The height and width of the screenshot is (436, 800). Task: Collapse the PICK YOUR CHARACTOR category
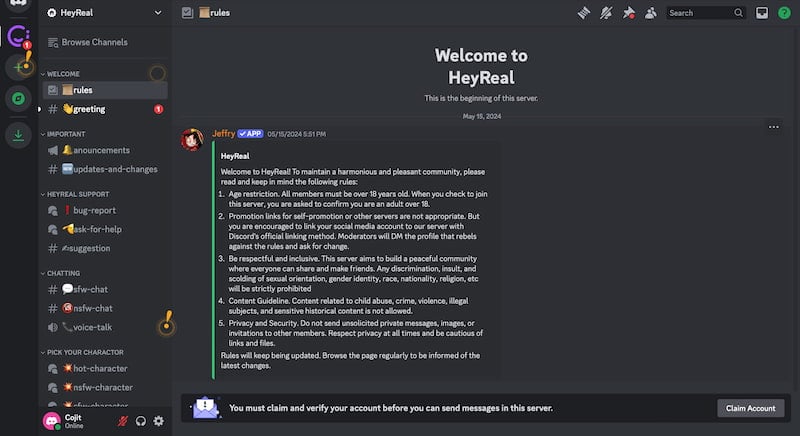pyautogui.click(x=82, y=352)
